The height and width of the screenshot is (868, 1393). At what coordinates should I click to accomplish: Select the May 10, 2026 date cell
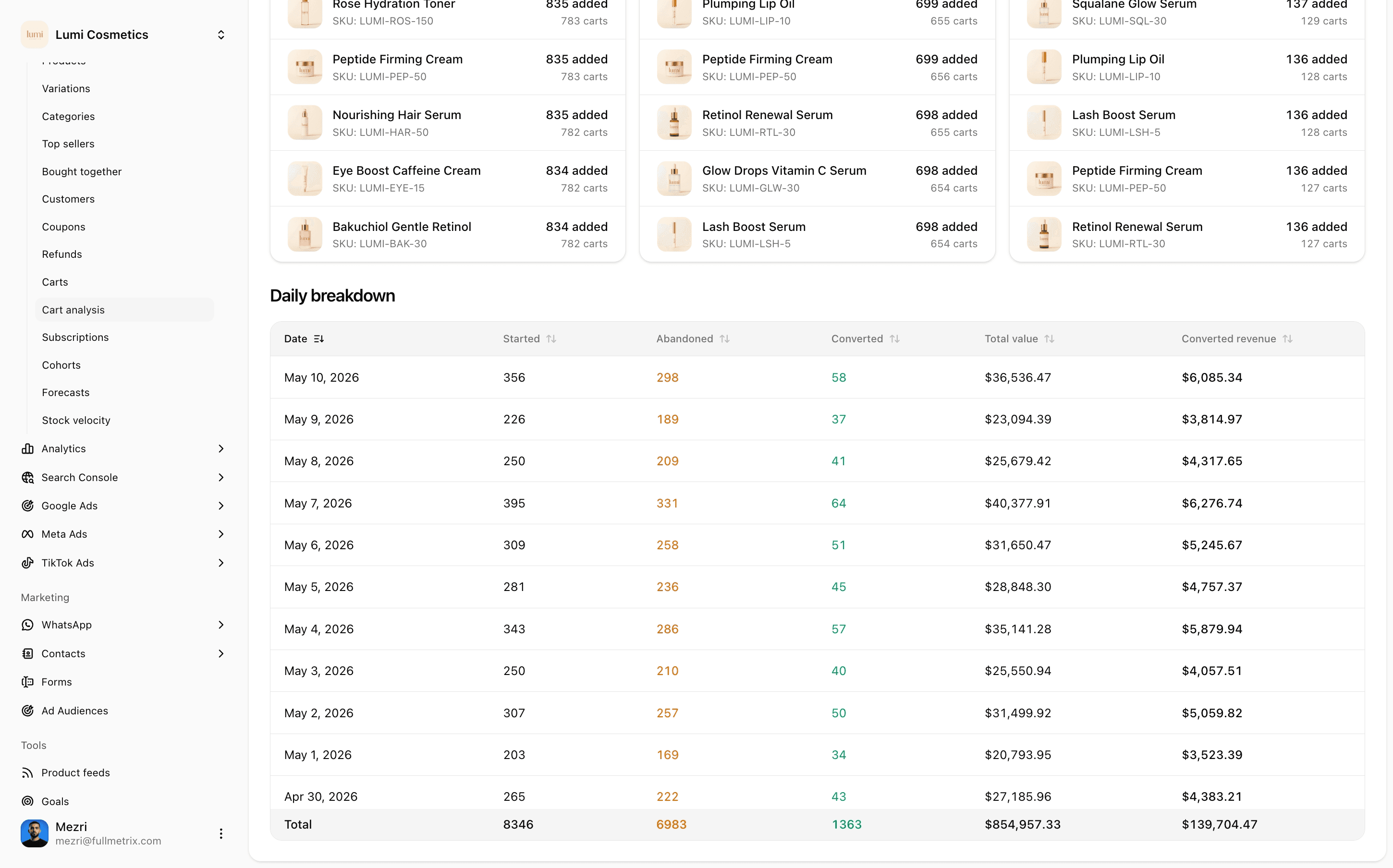pyautogui.click(x=321, y=378)
